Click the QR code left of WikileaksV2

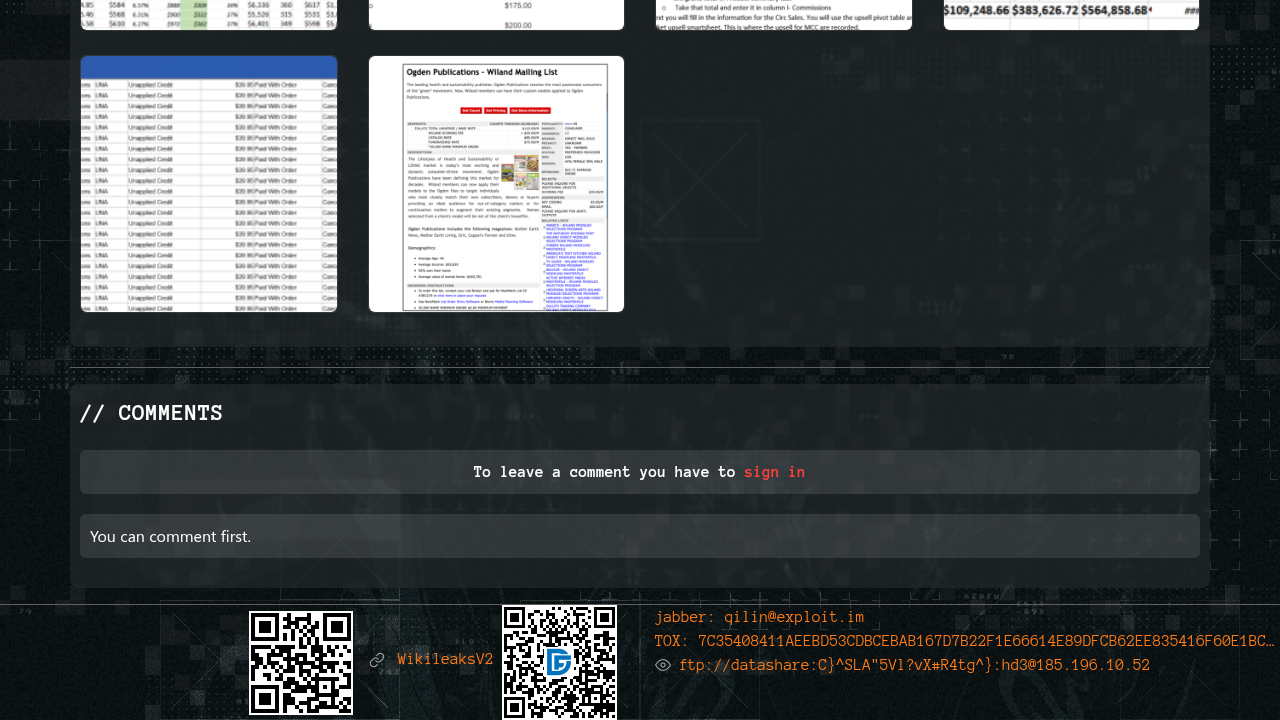301,663
